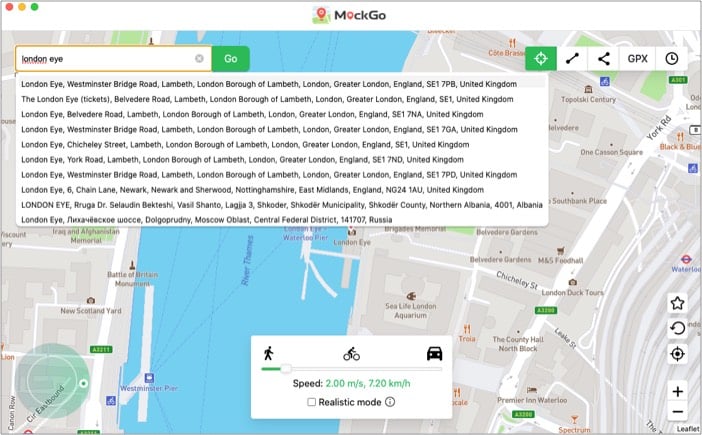This screenshot has height=435, width=702.
Task: Choose the LONDON EYE Albania suggestion
Action: 282,205
